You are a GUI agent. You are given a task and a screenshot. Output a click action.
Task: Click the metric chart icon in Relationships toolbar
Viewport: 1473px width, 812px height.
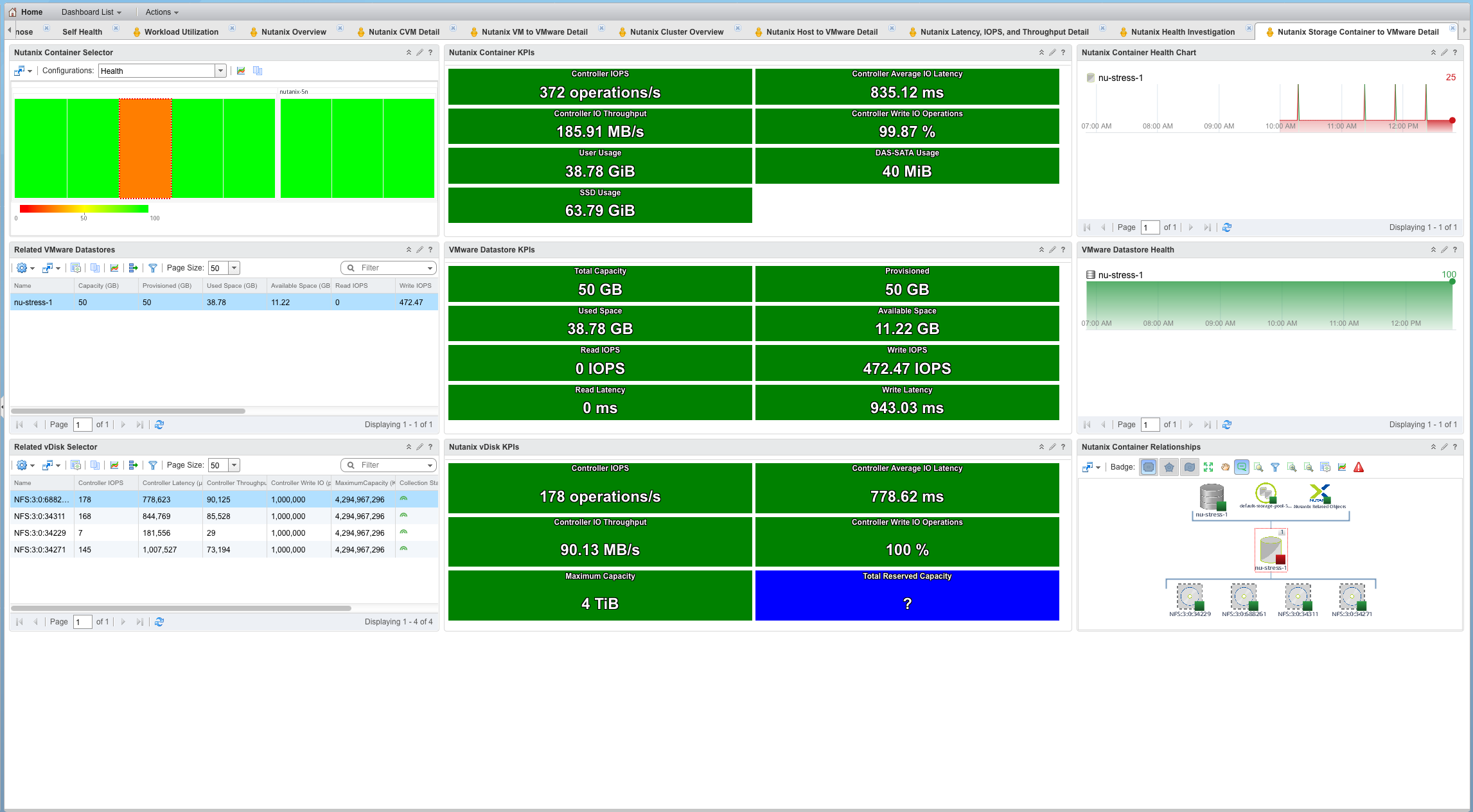click(x=1342, y=467)
